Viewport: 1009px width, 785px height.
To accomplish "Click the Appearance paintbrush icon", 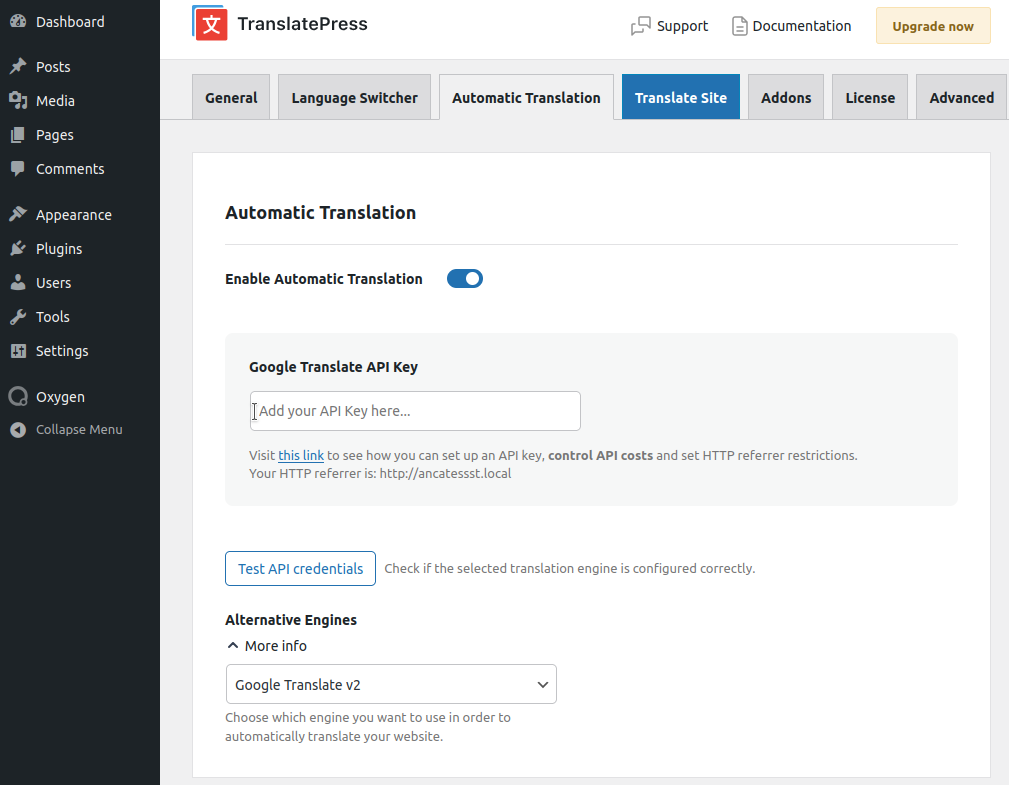I will 17,214.
